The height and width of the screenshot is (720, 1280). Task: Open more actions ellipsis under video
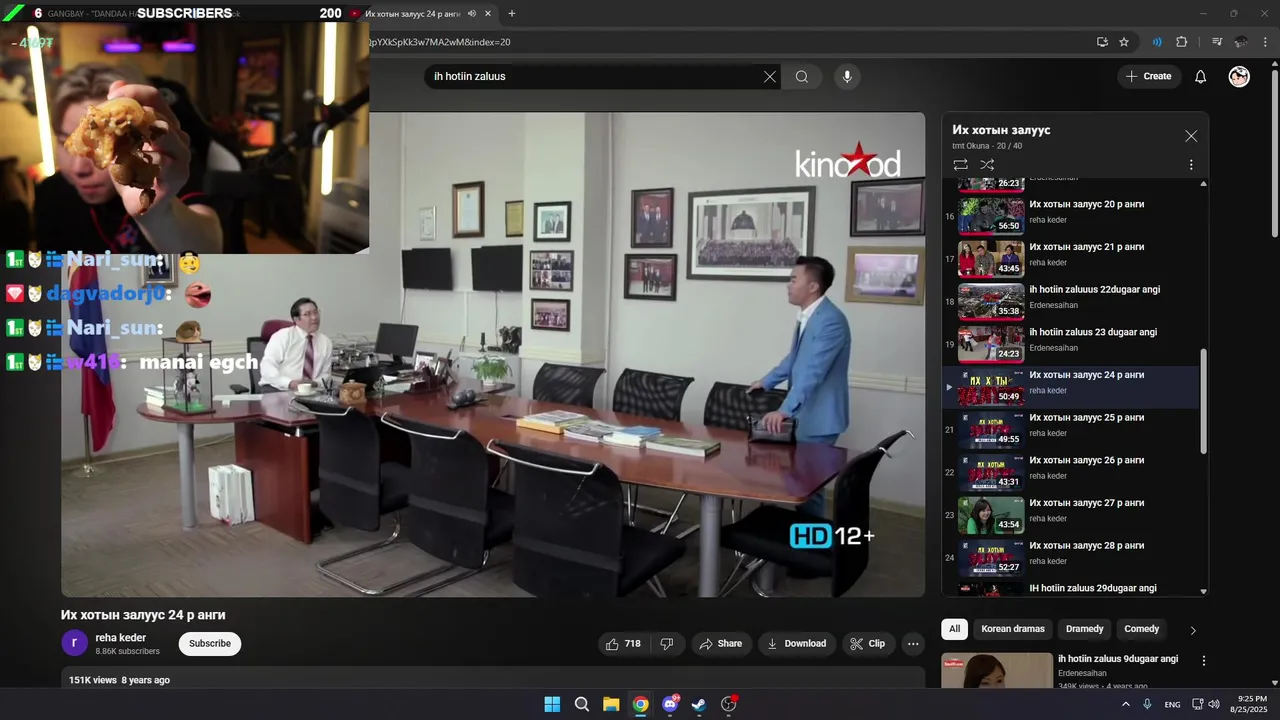coord(913,644)
